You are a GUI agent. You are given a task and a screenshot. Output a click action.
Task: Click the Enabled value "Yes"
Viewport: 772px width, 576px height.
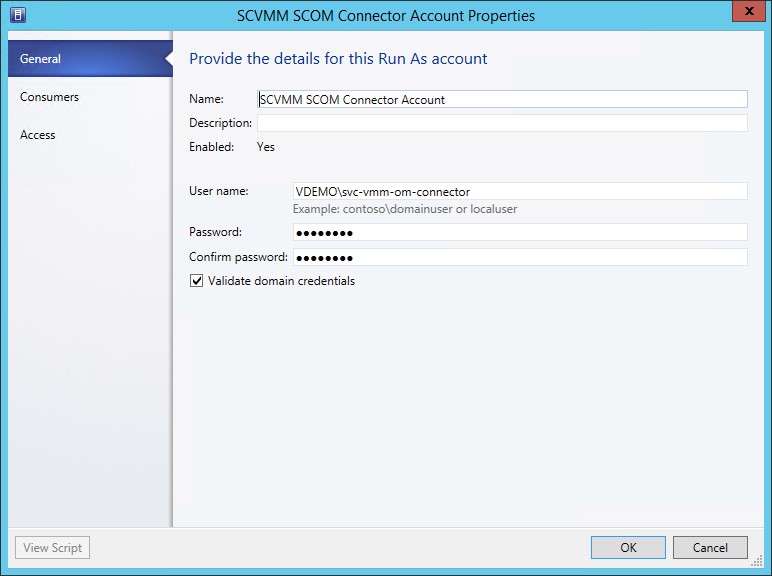(266, 147)
